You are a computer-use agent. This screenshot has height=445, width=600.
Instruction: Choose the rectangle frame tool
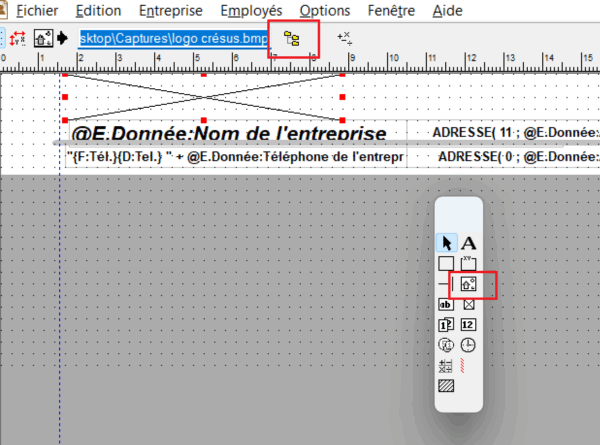click(x=447, y=265)
